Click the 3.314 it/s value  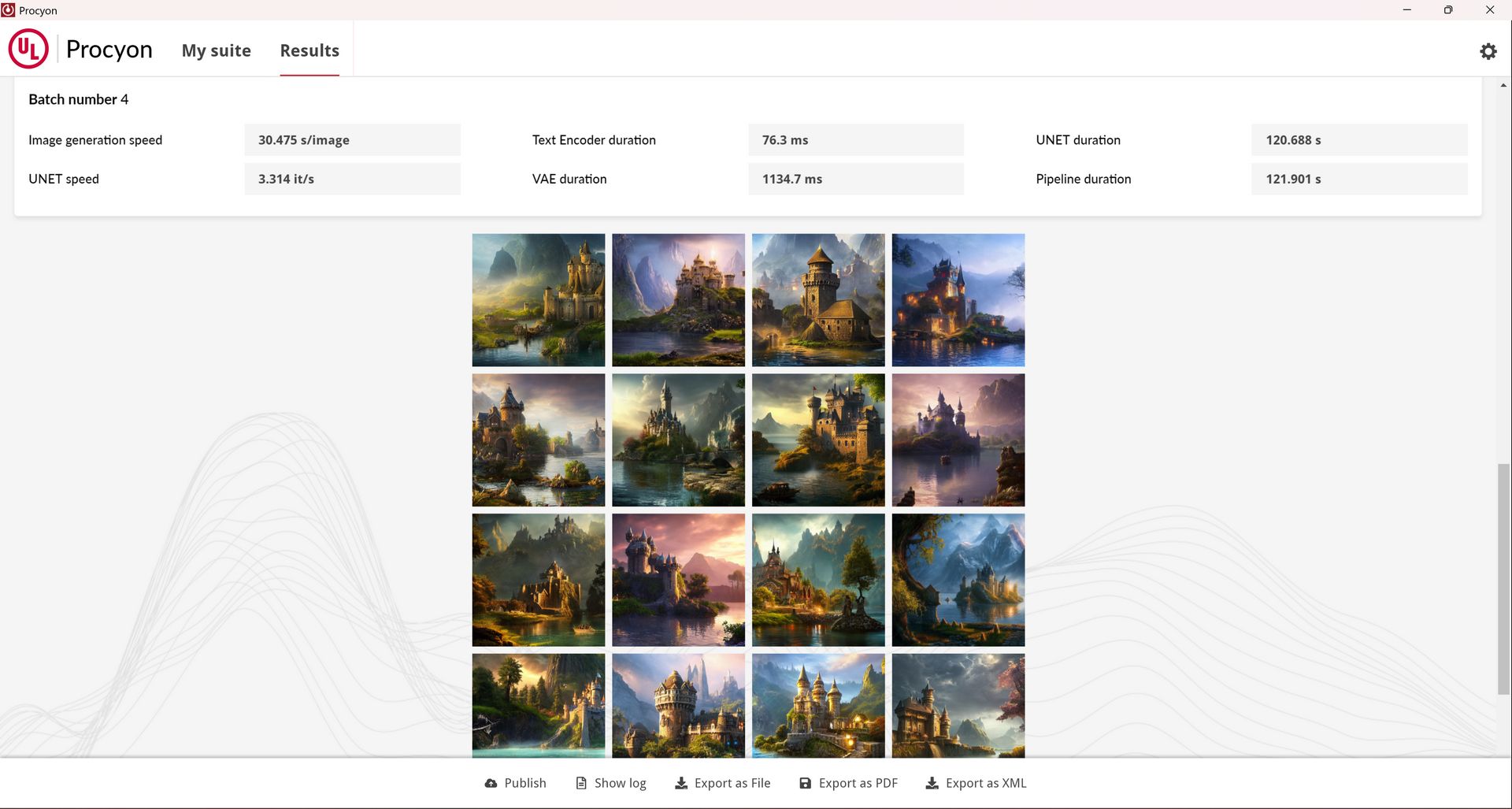286,179
